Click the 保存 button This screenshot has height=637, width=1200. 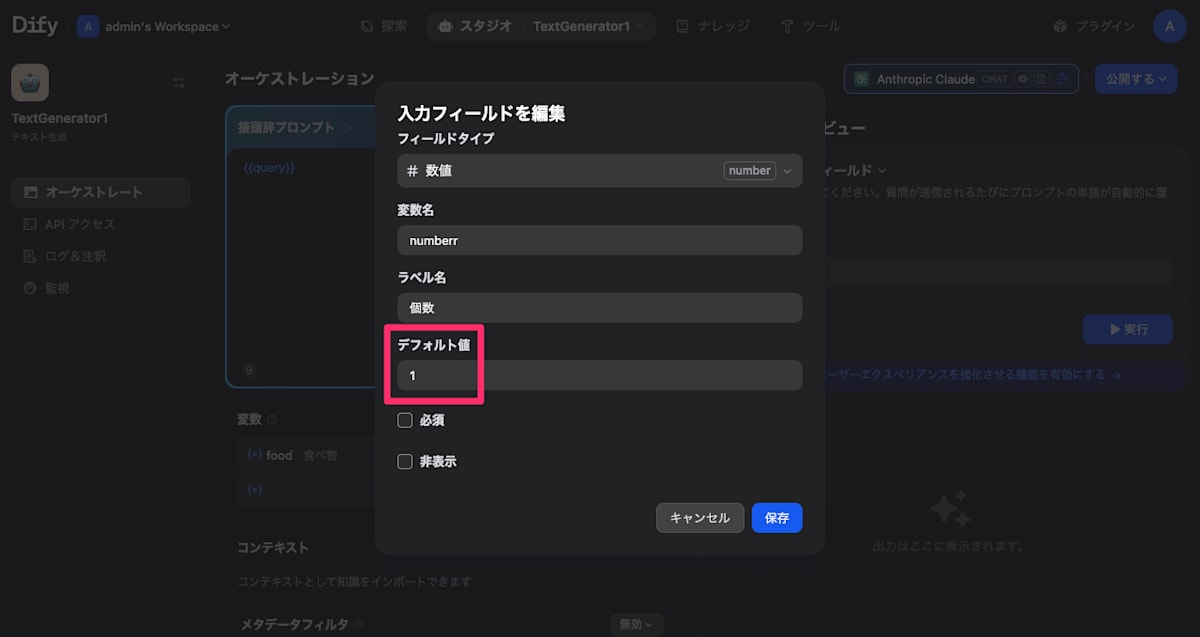pyautogui.click(x=777, y=518)
